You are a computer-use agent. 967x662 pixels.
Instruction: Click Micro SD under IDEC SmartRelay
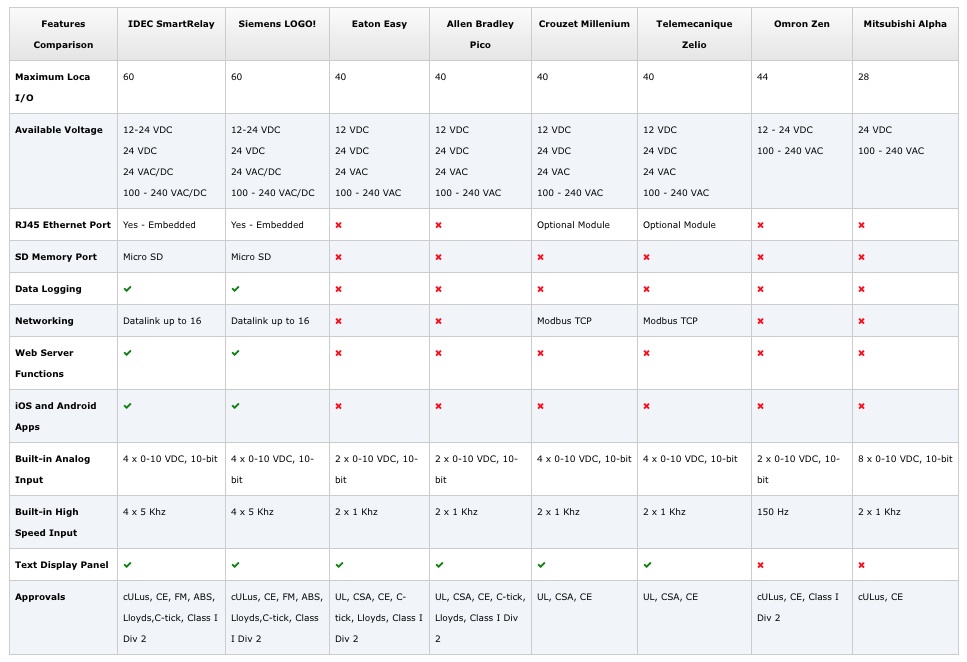[x=142, y=257]
